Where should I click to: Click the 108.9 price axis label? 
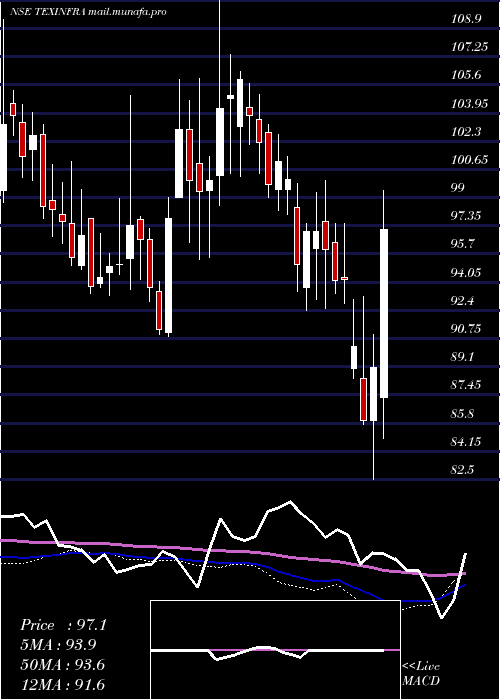467,18
